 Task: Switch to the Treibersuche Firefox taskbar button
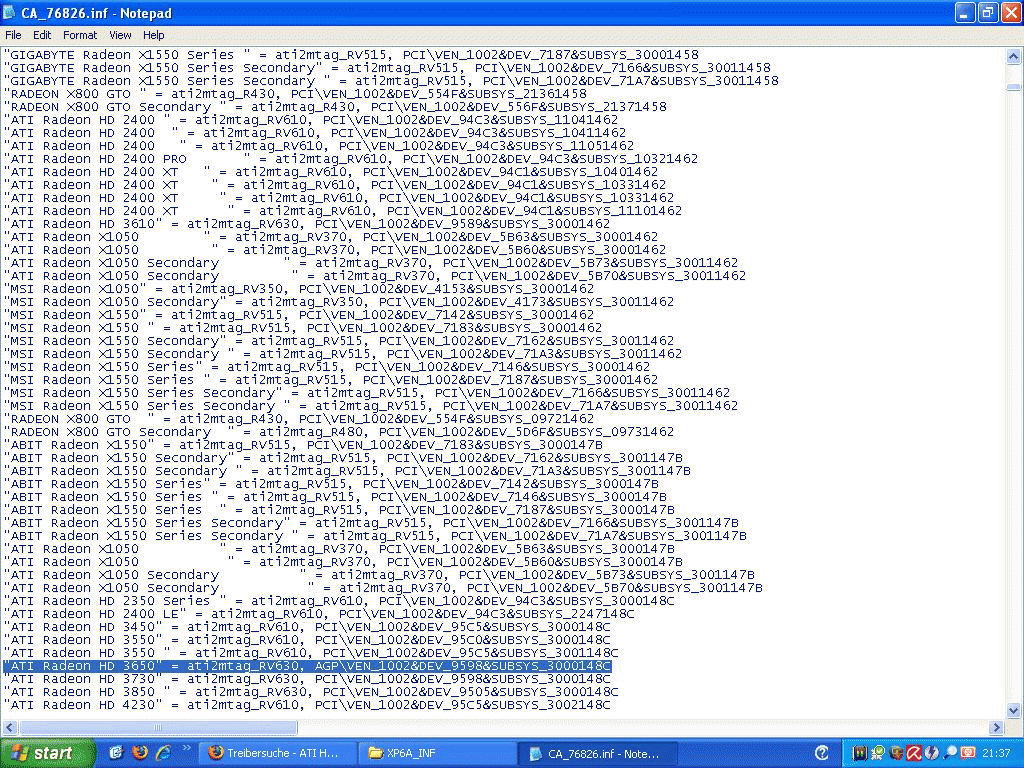point(278,754)
